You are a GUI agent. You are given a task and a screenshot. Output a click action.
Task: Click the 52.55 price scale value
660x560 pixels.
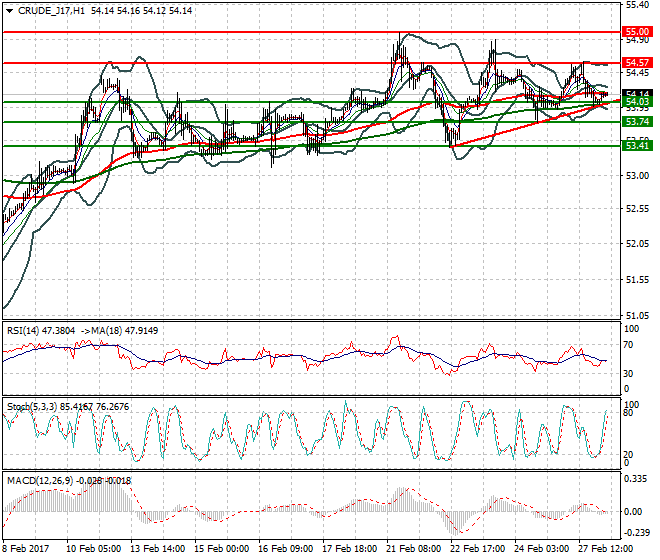[637, 209]
